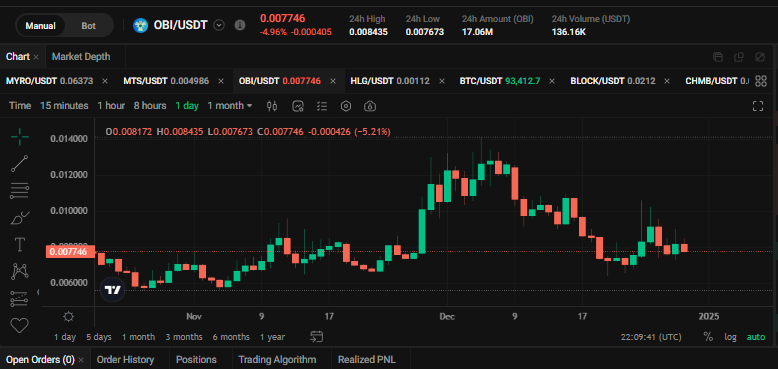Select the 1 hour interval
This screenshot has width=778, height=369.
pyautogui.click(x=111, y=106)
